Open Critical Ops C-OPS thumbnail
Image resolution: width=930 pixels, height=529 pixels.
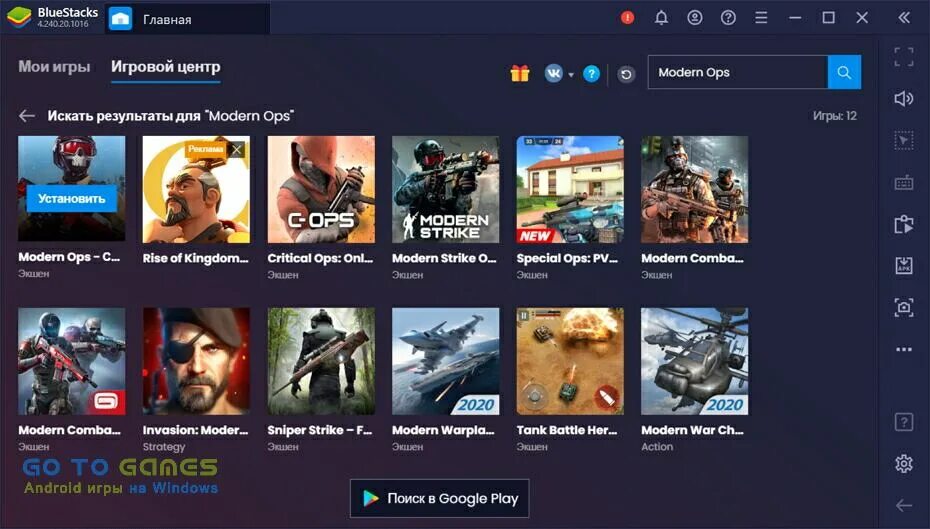(321, 190)
